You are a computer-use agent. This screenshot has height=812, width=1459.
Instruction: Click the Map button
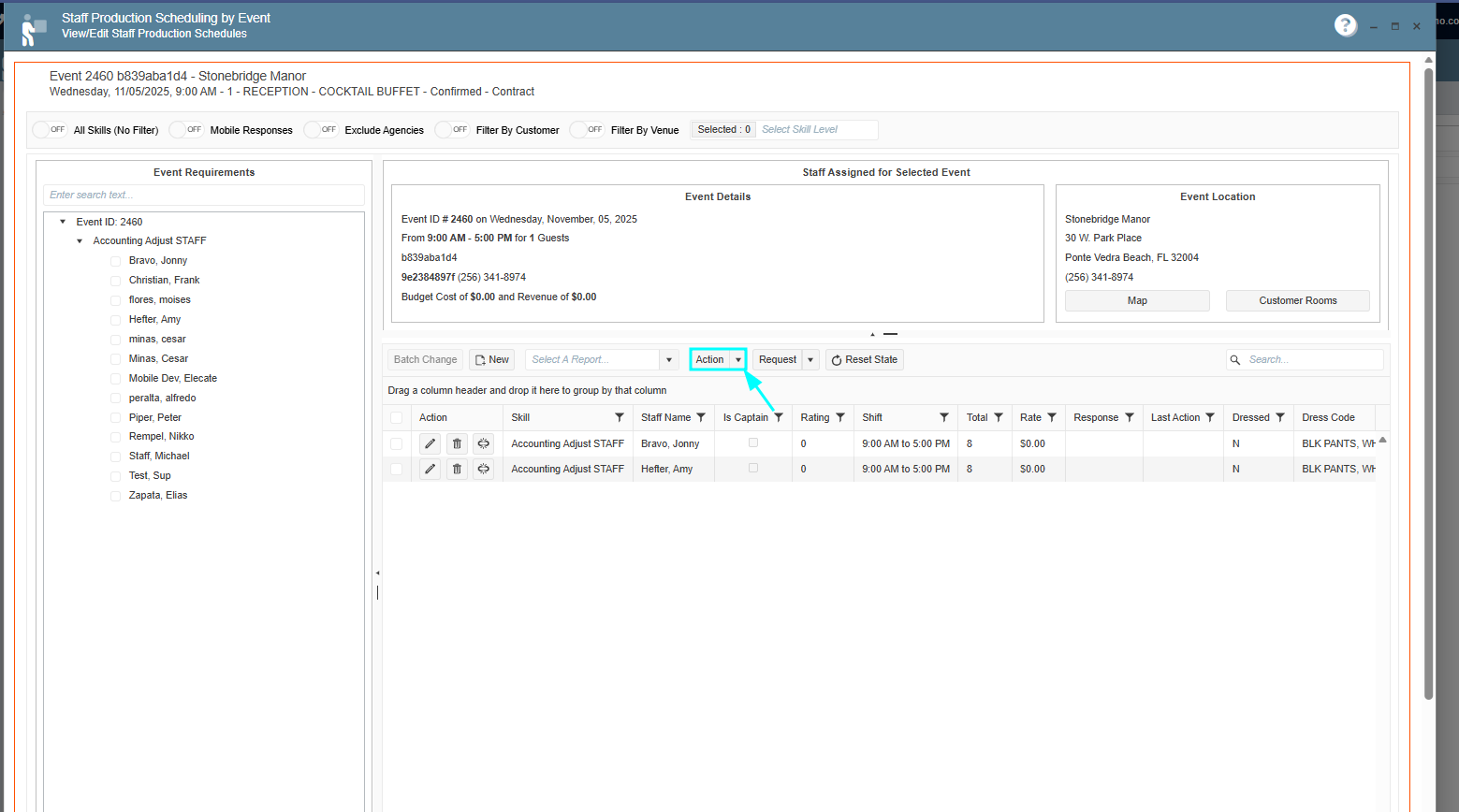[1137, 300]
